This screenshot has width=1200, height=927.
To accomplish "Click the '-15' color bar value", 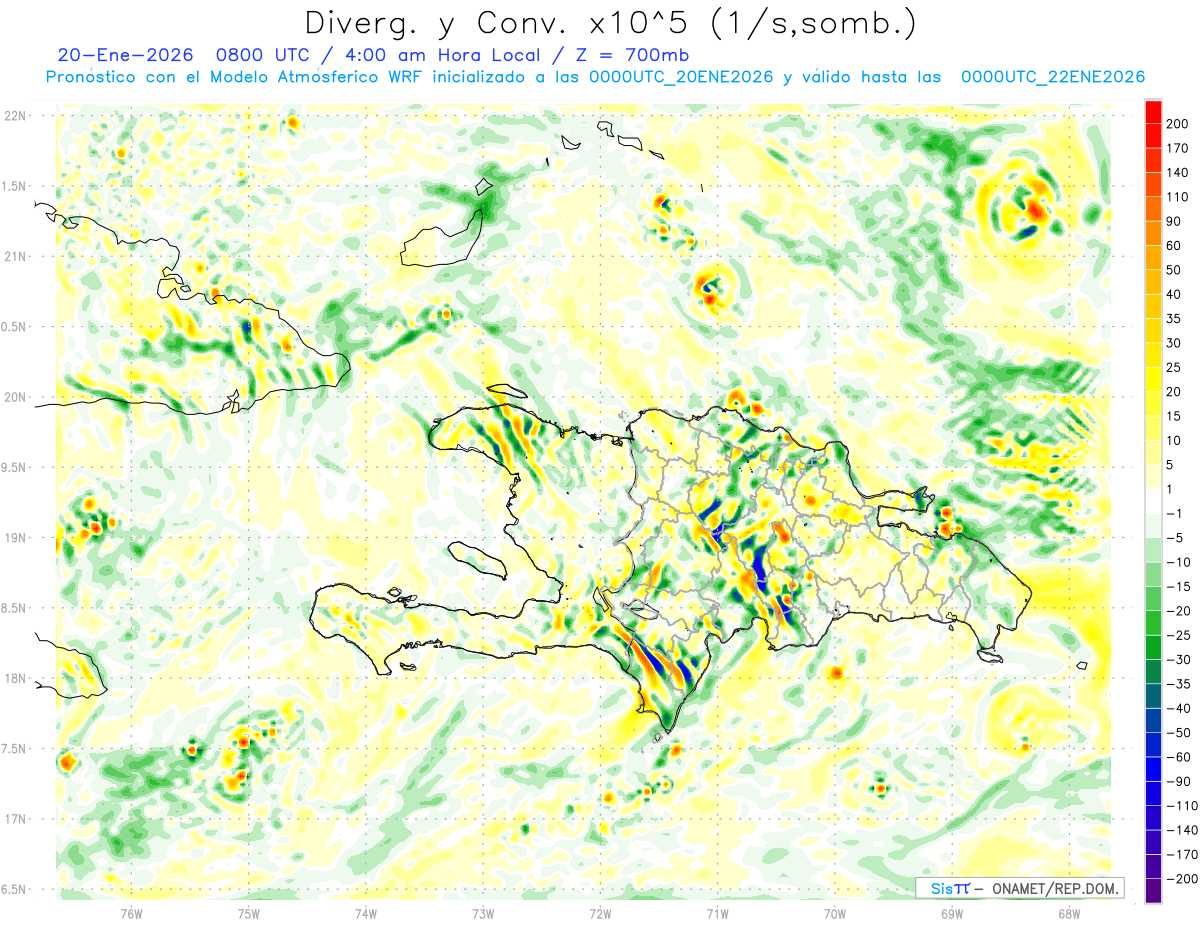I will [1177, 587].
